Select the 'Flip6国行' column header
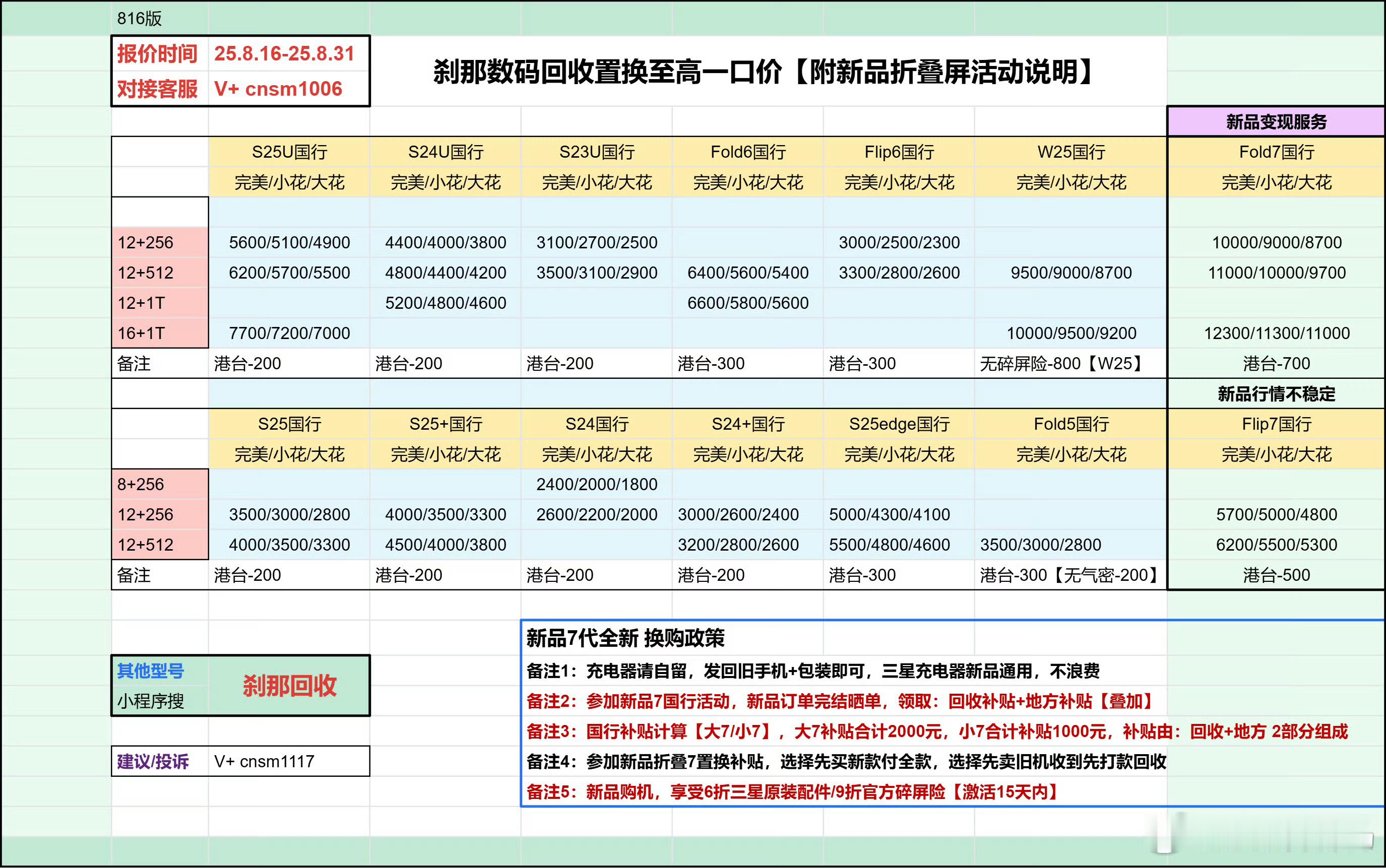The height and width of the screenshot is (868, 1386). coord(899,152)
